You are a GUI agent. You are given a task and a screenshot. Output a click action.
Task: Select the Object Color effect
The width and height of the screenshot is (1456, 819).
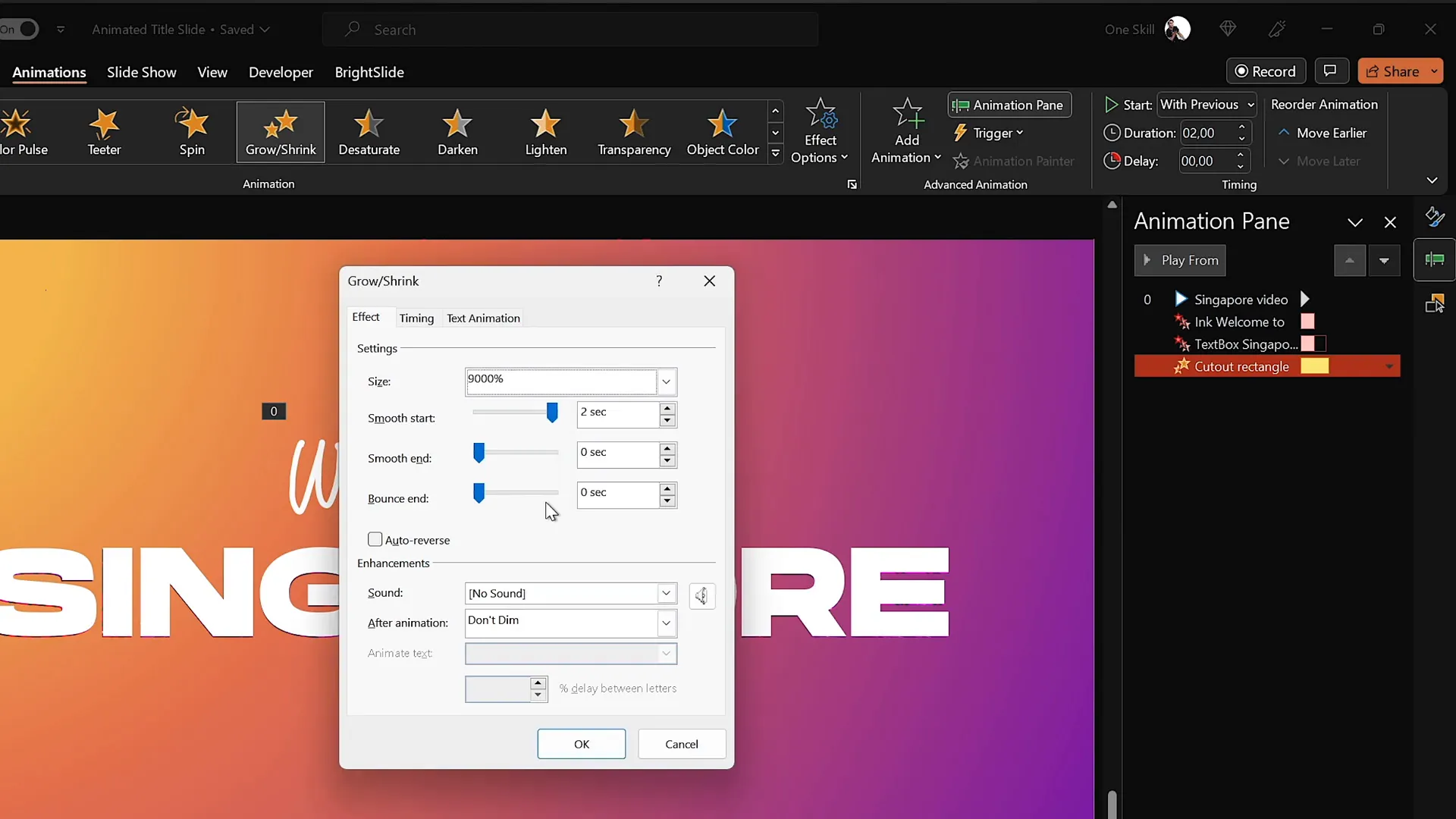[721, 131]
